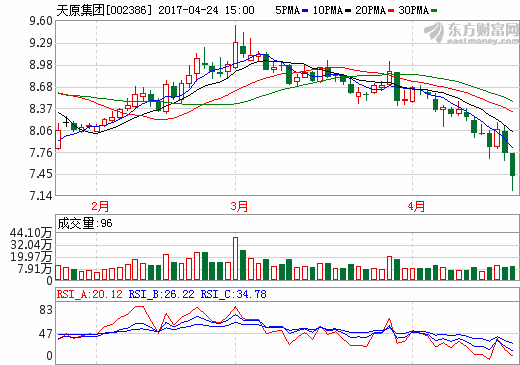
Task: Click the RSI_A:20.12 indicator label
Action: click(x=89, y=294)
